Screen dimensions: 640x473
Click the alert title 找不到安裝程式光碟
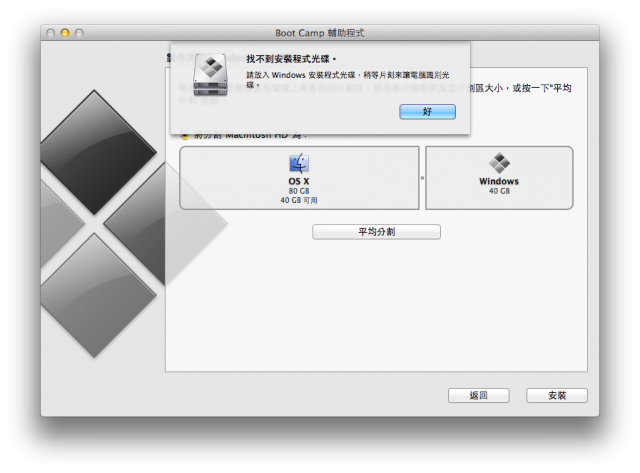click(291, 59)
